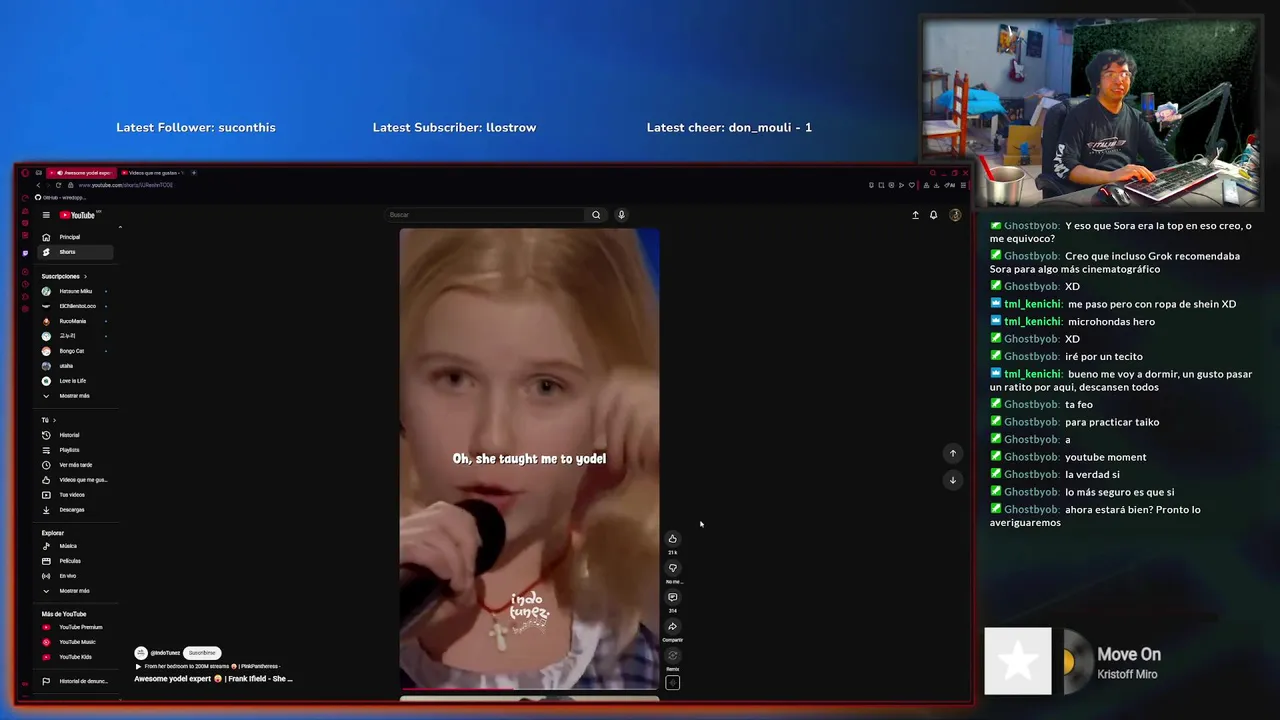Viewport: 1280px width, 720px height.
Task: Expand the Suscripciones section arrow
Action: click(x=85, y=276)
